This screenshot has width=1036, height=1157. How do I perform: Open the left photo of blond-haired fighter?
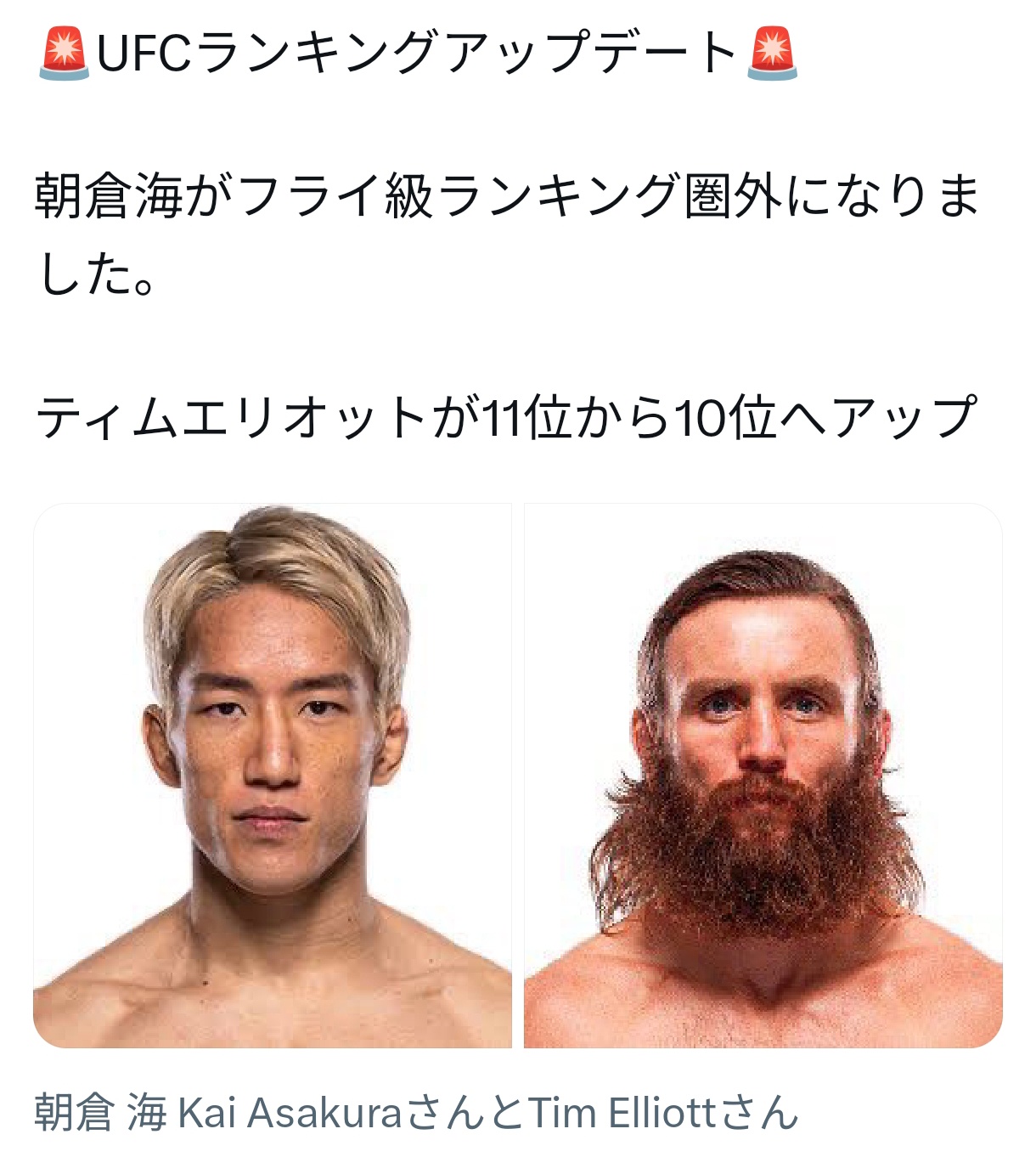pyautogui.click(x=273, y=776)
